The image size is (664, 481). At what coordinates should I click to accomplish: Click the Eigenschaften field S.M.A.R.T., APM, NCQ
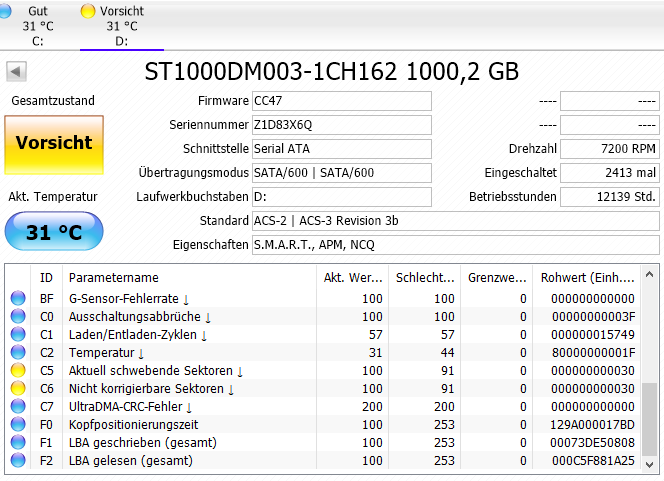coord(456,245)
